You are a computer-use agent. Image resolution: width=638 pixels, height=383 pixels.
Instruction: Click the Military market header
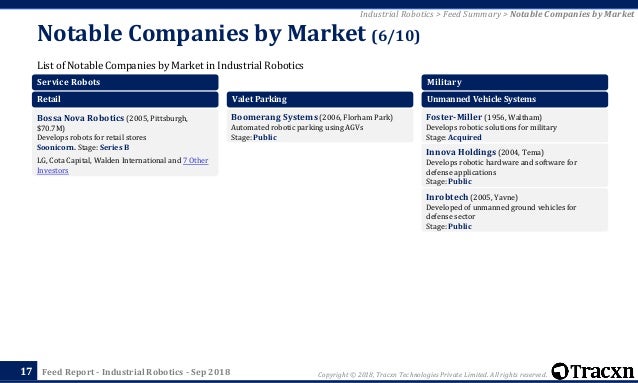pos(515,82)
